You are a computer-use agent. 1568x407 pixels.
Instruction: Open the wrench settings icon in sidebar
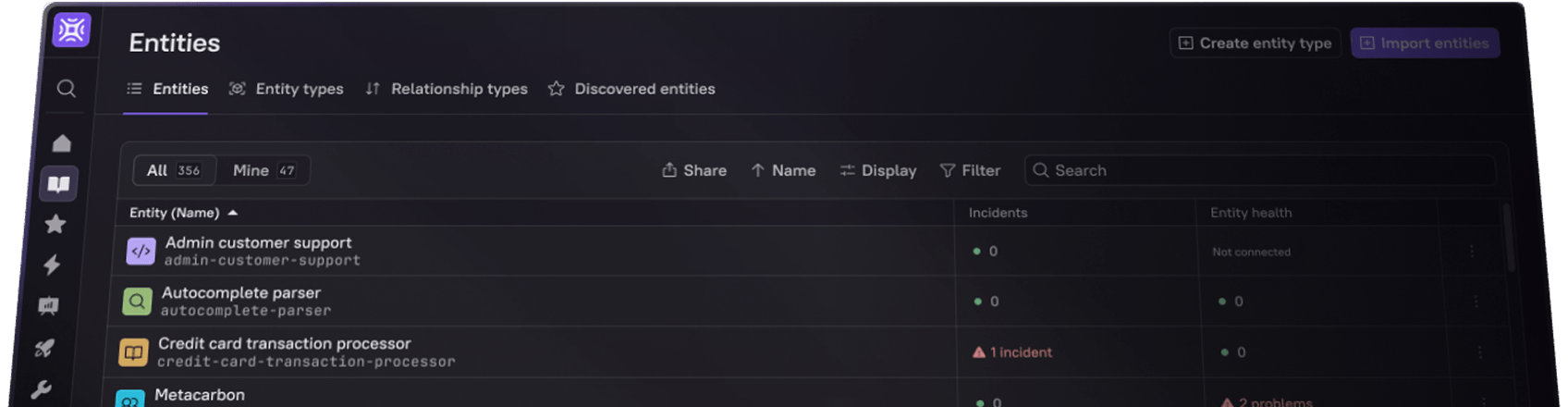41,389
